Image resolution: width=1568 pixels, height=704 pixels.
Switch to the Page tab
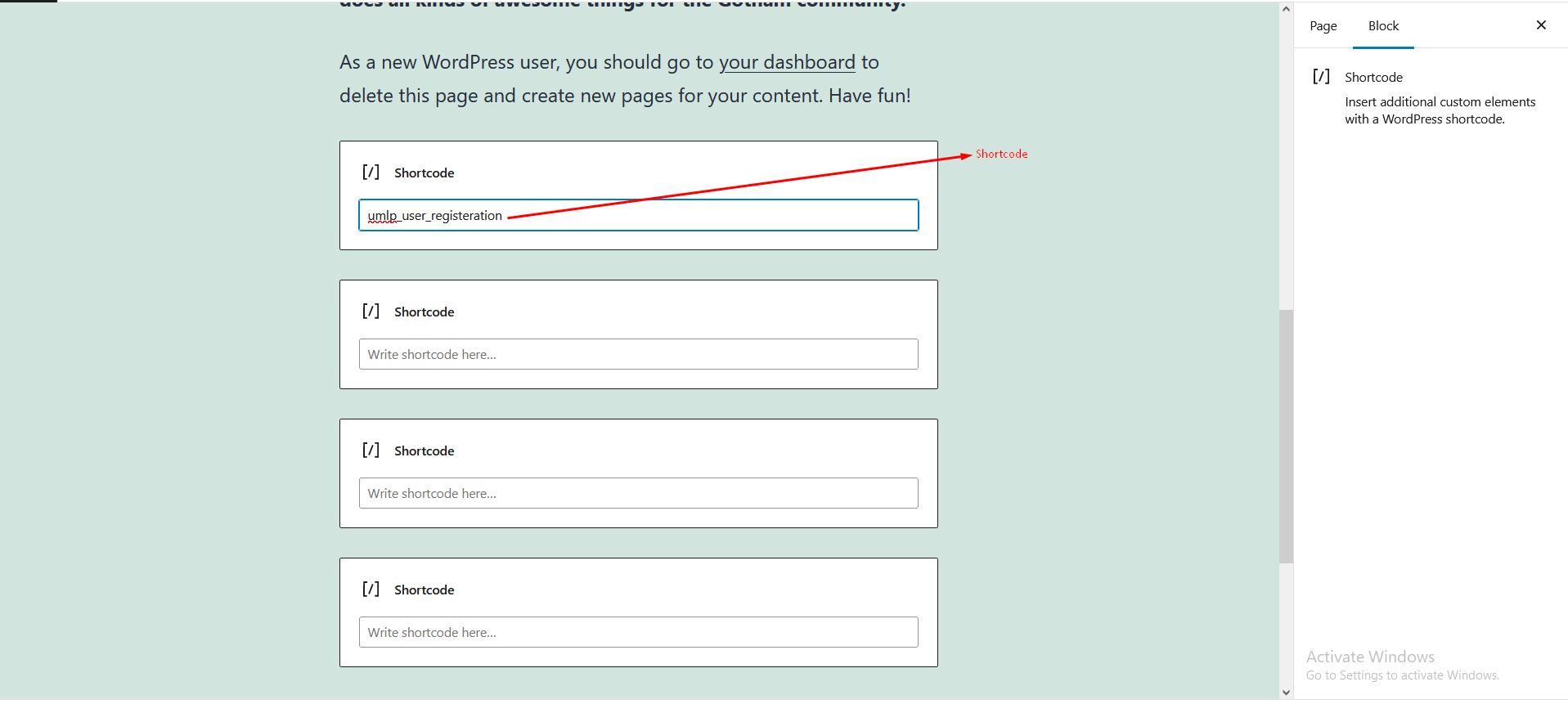coord(1323,26)
